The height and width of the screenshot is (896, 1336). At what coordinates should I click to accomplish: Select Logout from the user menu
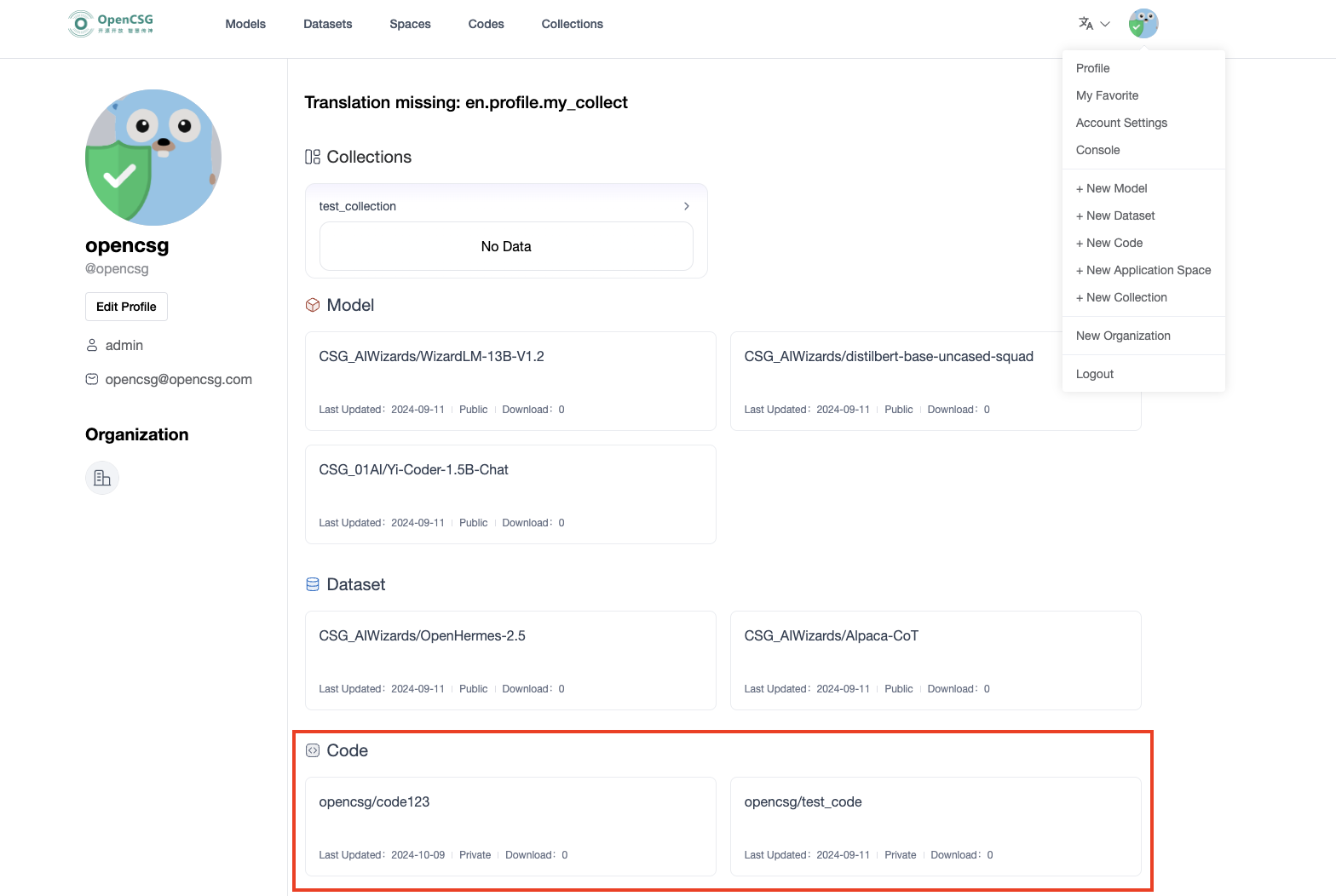coord(1095,374)
